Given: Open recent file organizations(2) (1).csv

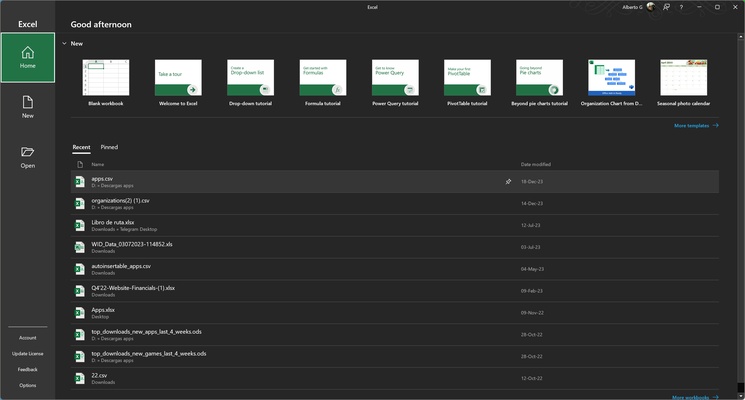Looking at the screenshot, I should 395,203.
